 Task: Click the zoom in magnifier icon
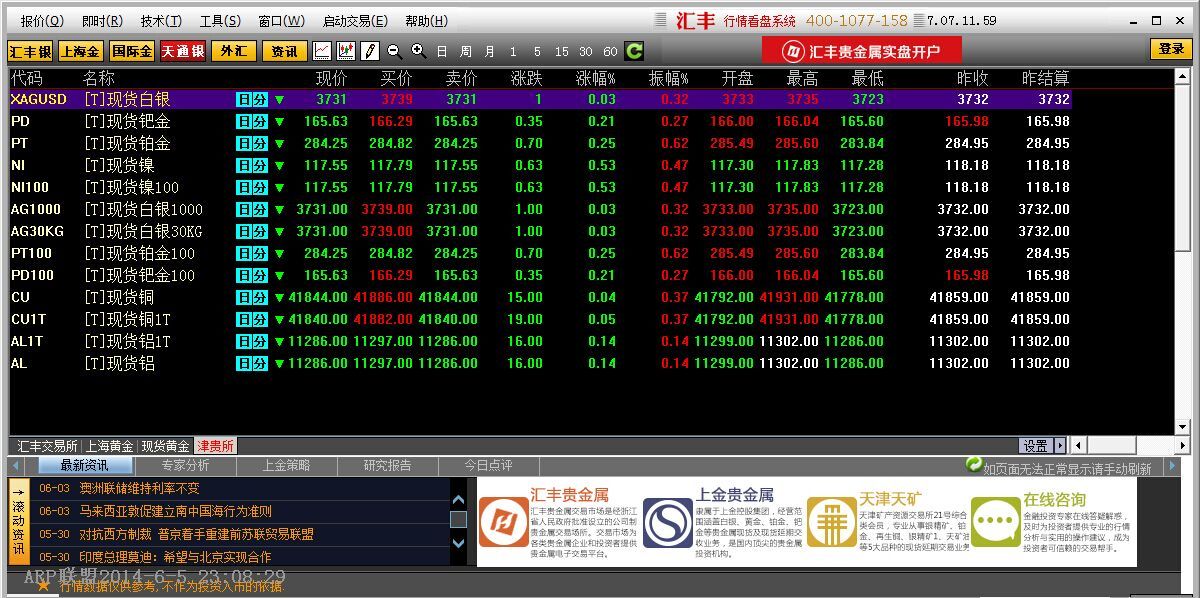click(418, 51)
